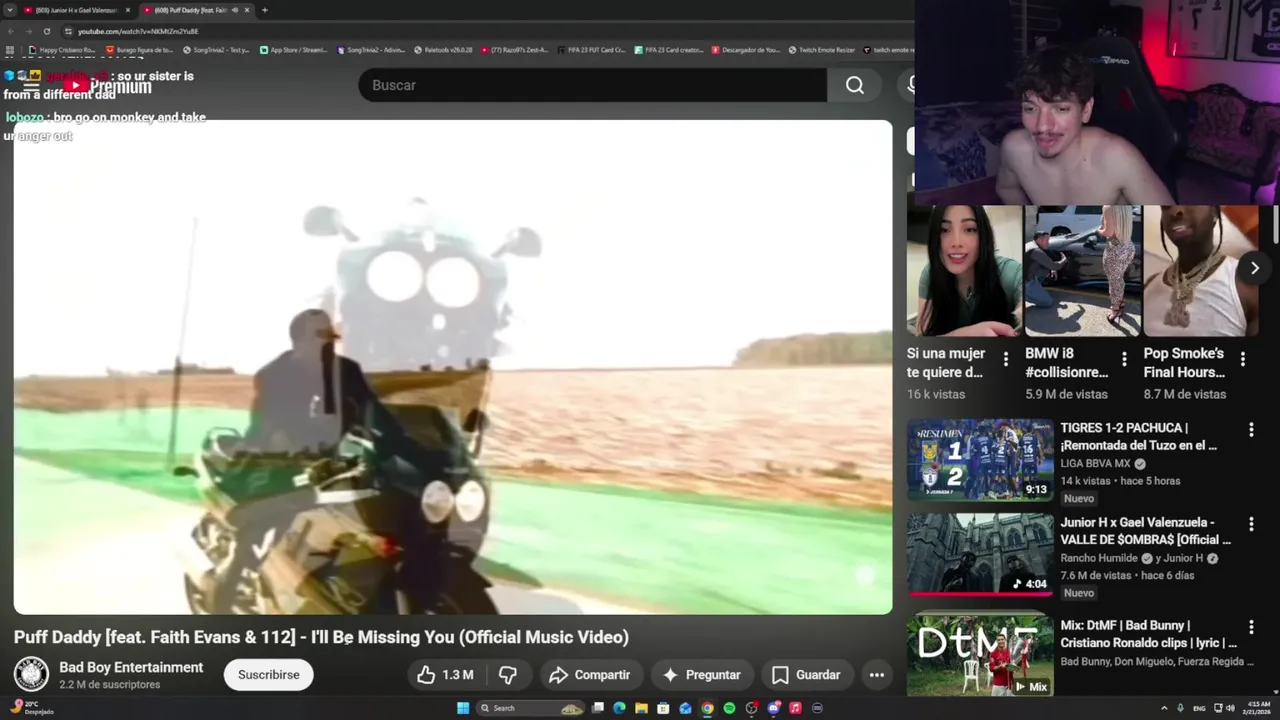
Task: Show next Shorts with right arrow
Action: (x=1254, y=268)
